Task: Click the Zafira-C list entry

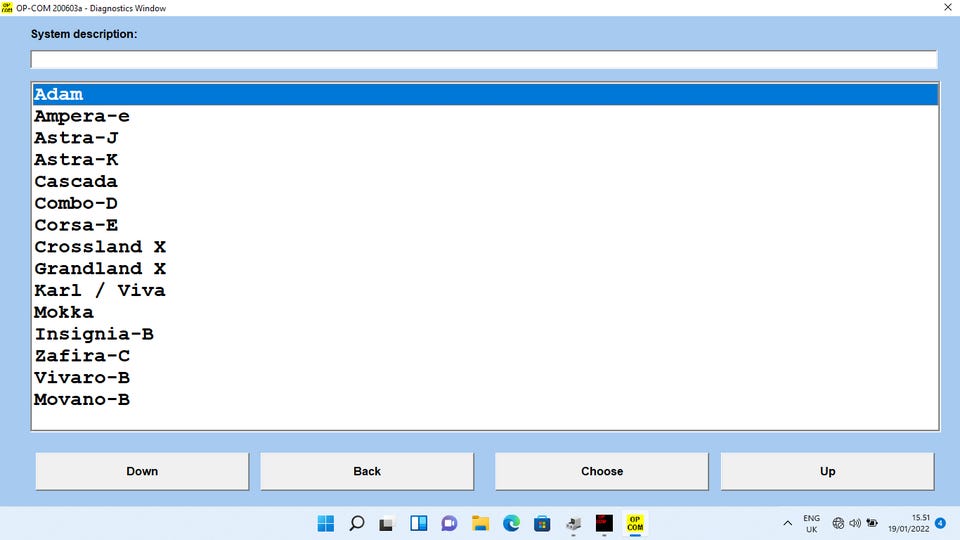Action: point(485,356)
